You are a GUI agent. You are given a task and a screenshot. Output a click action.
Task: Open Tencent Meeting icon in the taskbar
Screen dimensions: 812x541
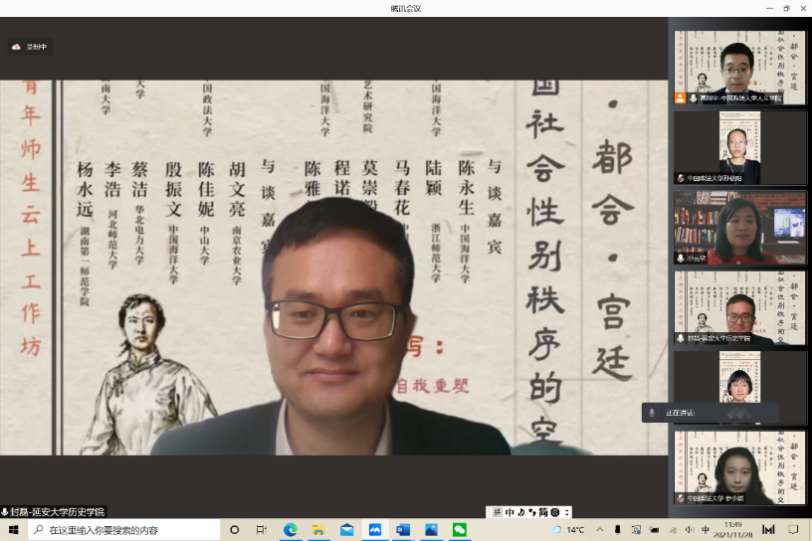tap(375, 529)
